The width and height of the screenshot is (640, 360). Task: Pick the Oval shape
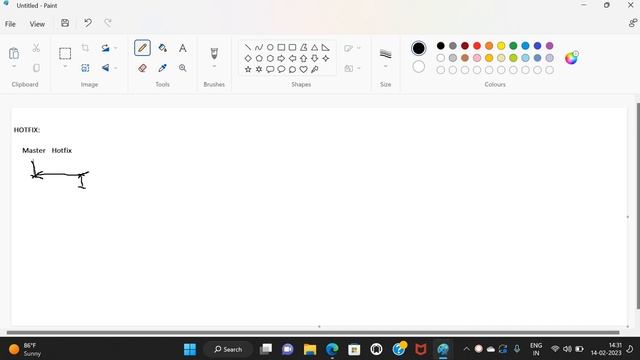pyautogui.click(x=270, y=48)
